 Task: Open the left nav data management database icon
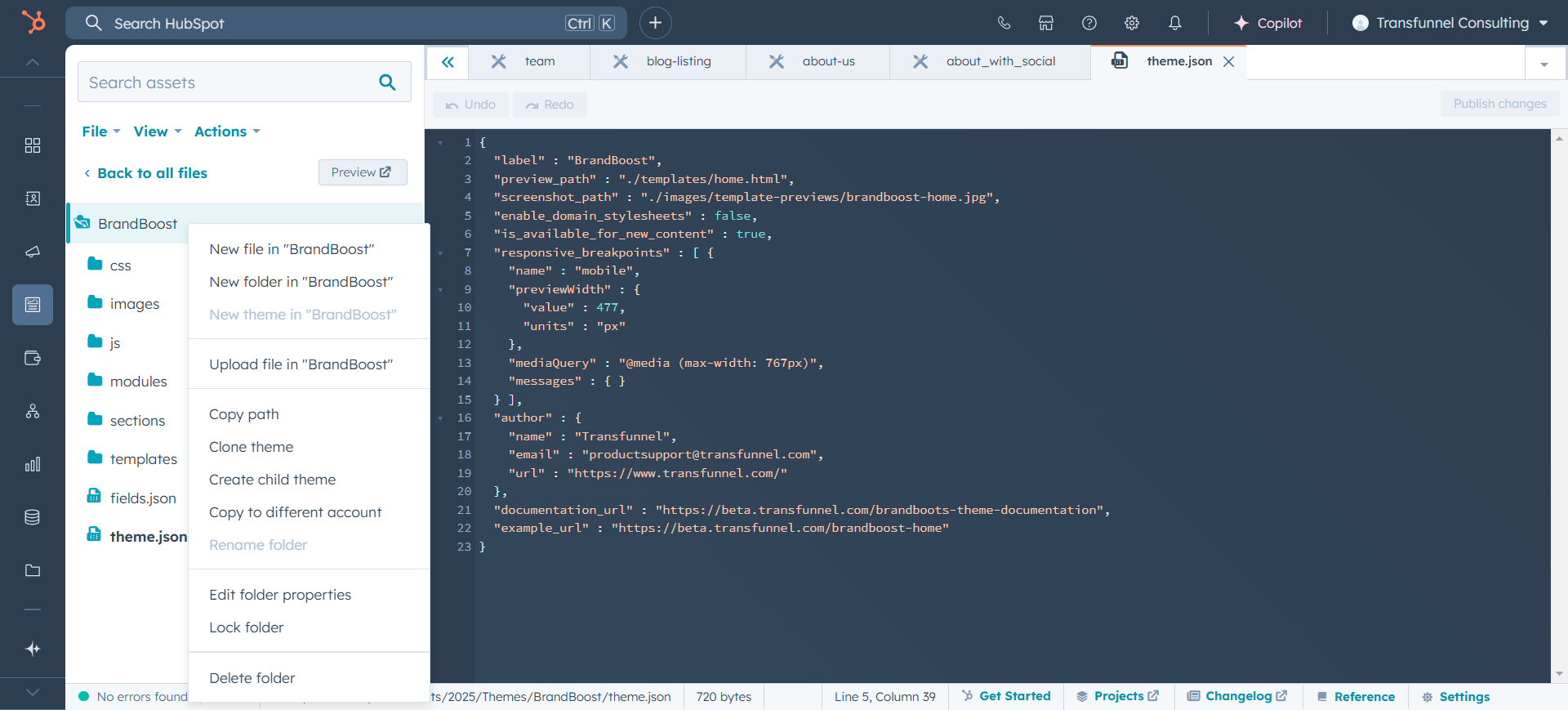(x=33, y=517)
